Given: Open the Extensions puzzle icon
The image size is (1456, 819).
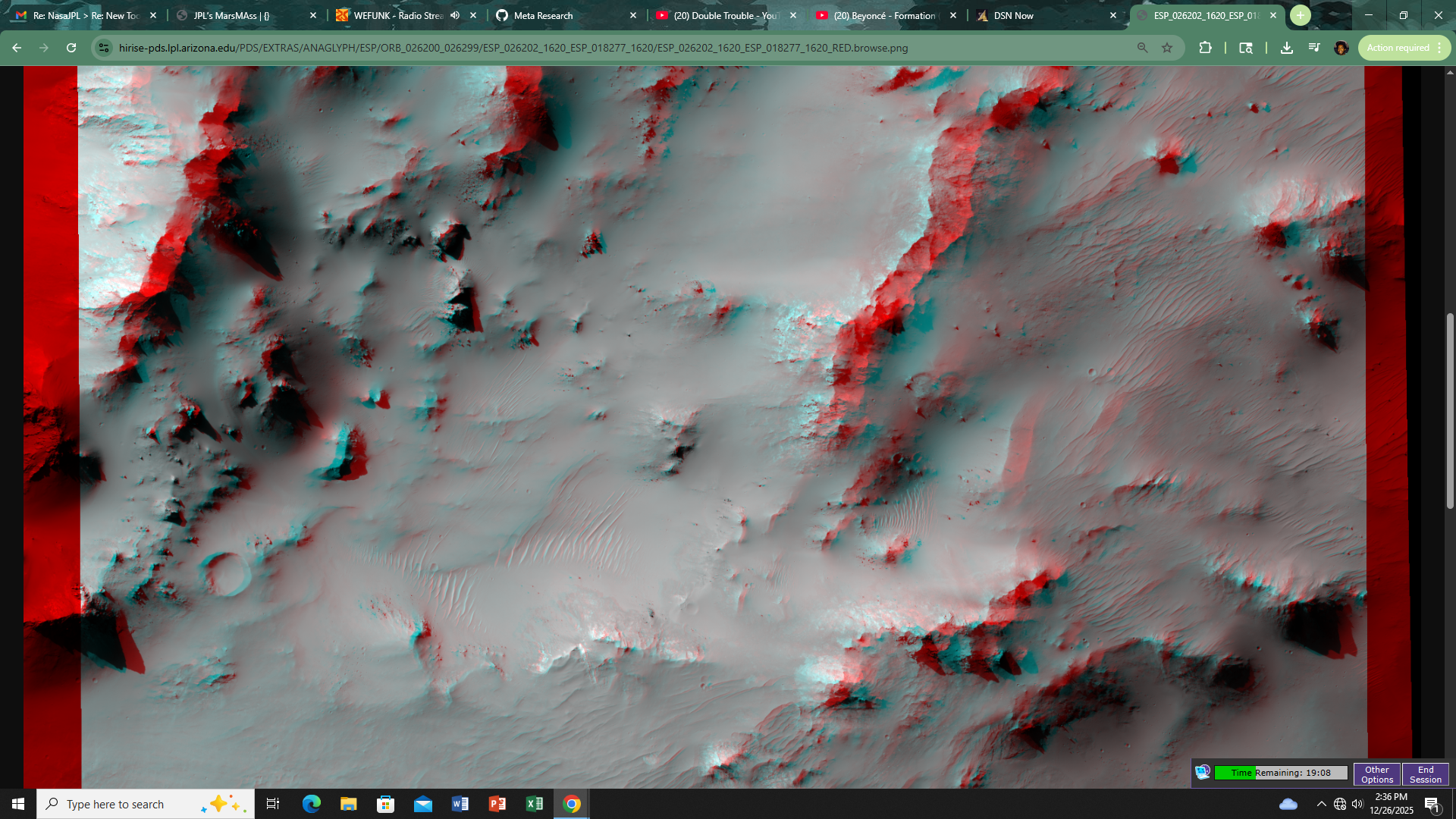Looking at the screenshot, I should click(1205, 48).
